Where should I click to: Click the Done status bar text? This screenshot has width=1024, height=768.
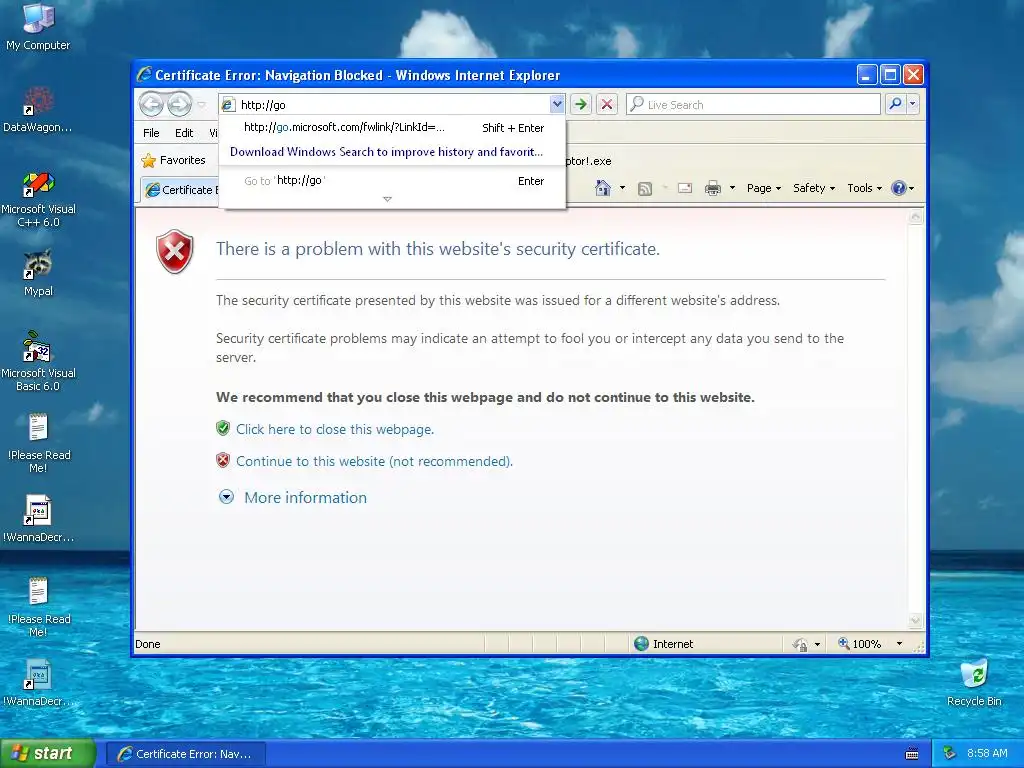click(x=148, y=644)
